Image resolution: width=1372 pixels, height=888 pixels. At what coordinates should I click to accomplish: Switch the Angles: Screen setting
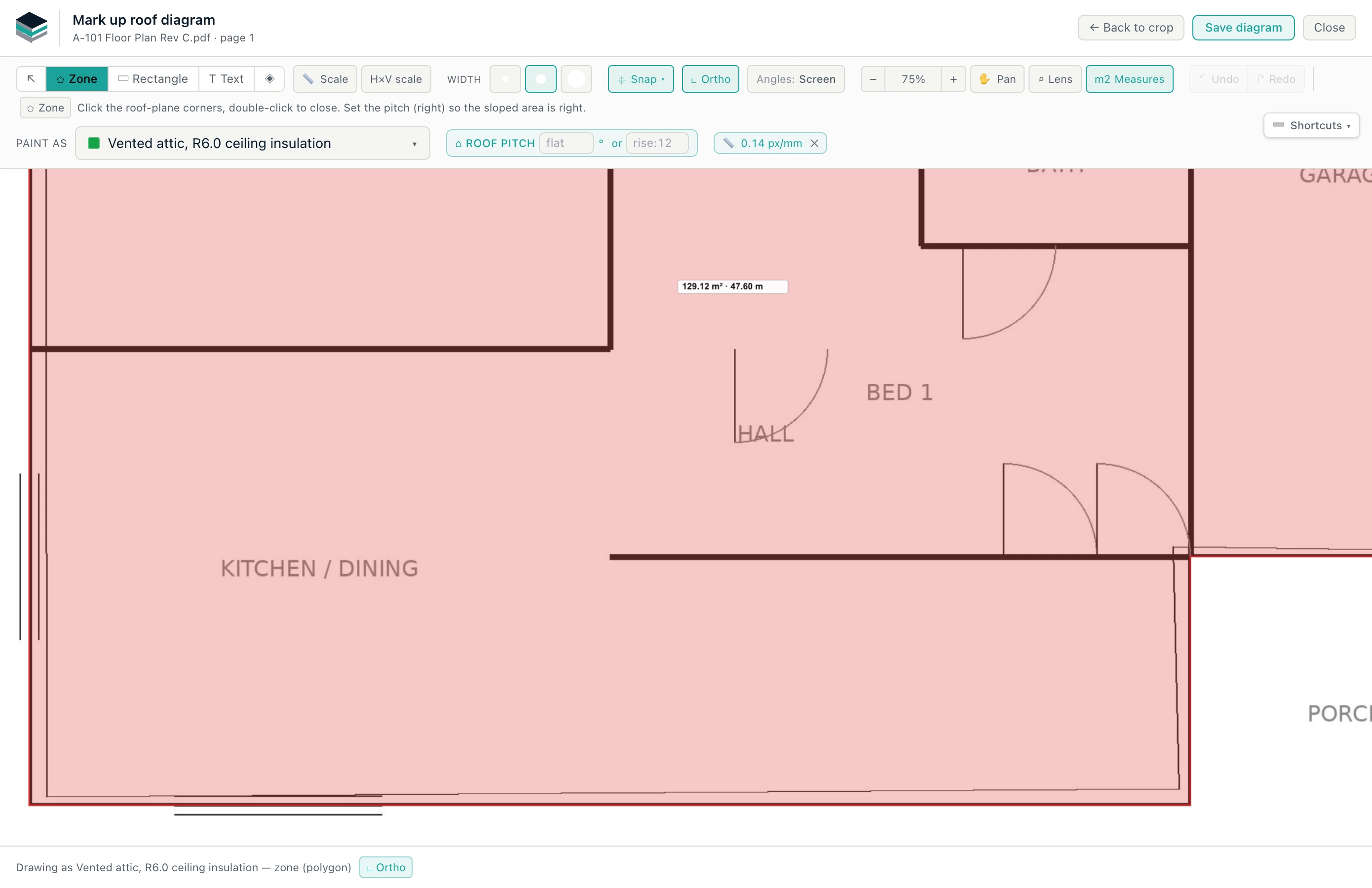click(796, 79)
